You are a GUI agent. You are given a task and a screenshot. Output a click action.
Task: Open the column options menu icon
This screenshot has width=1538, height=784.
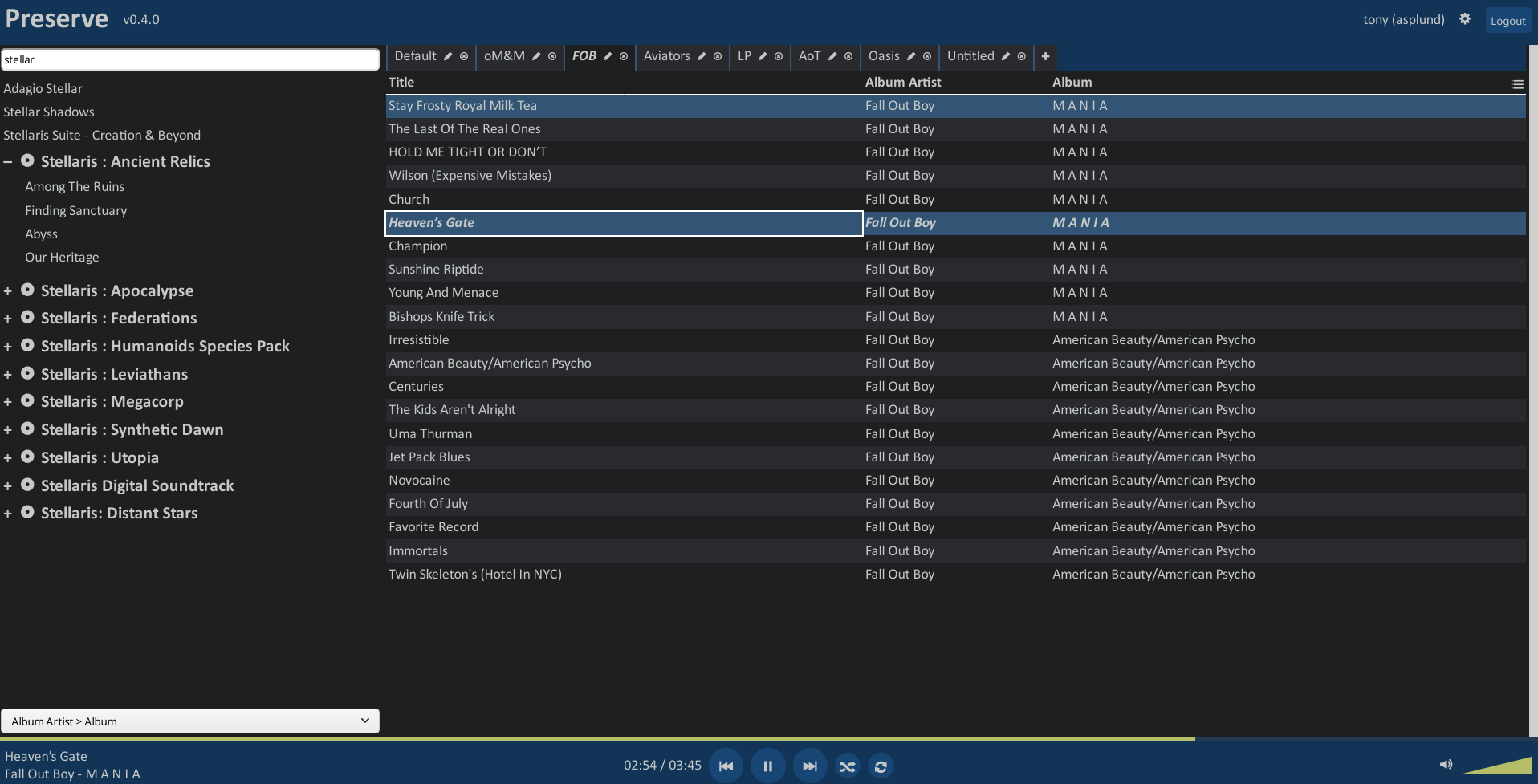[x=1517, y=84]
